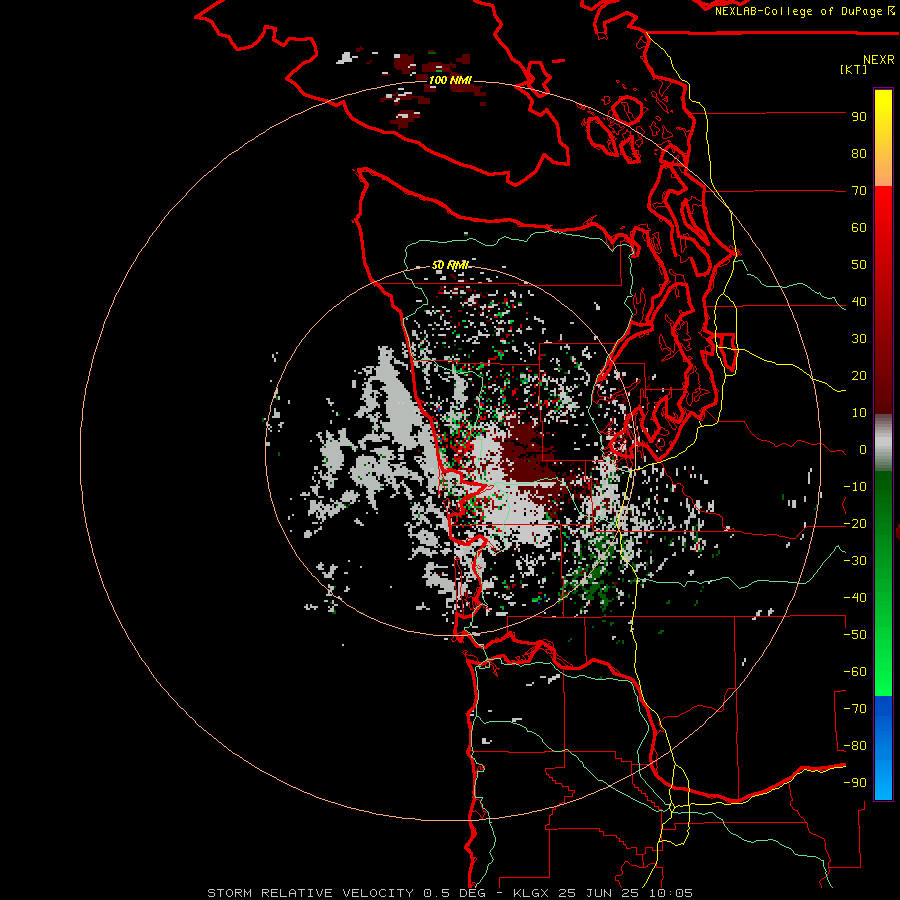Screen dimensions: 900x900
Task: Click the 100 NMI range ring label
Action: click(x=450, y=80)
